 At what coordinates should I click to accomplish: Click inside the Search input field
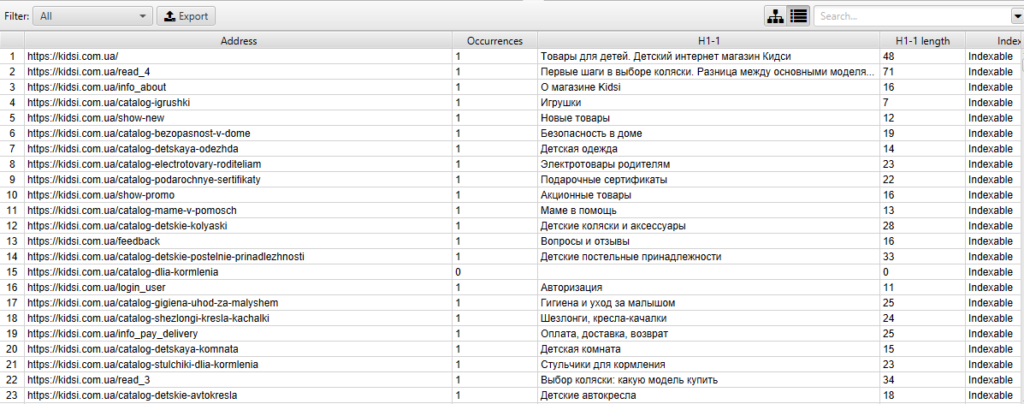click(x=910, y=16)
